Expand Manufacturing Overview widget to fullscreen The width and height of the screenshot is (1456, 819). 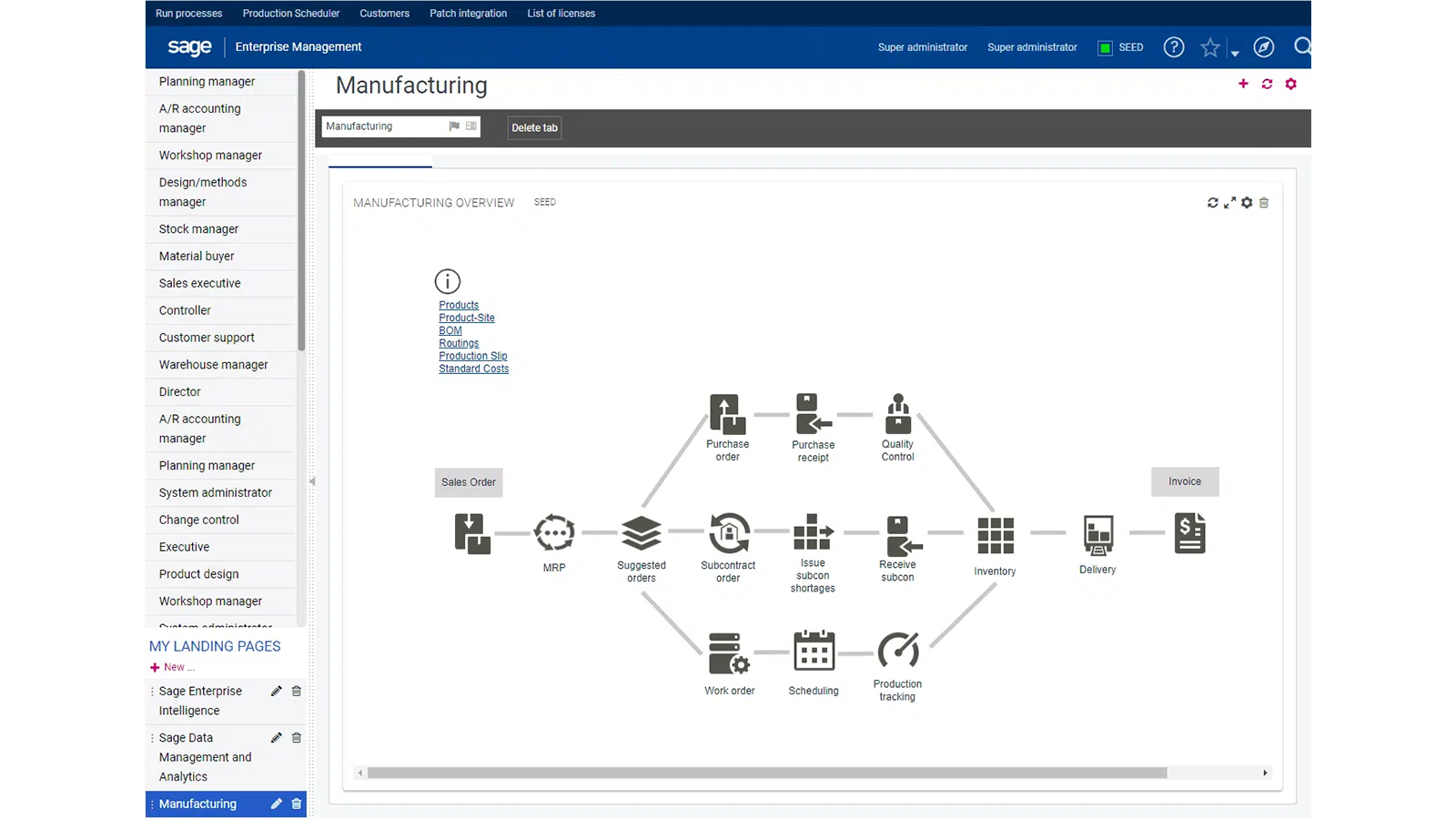(1229, 203)
